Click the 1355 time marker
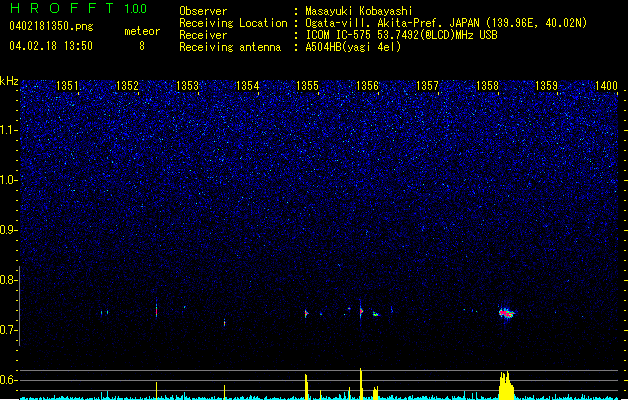The width and height of the screenshot is (629, 400). (307, 86)
